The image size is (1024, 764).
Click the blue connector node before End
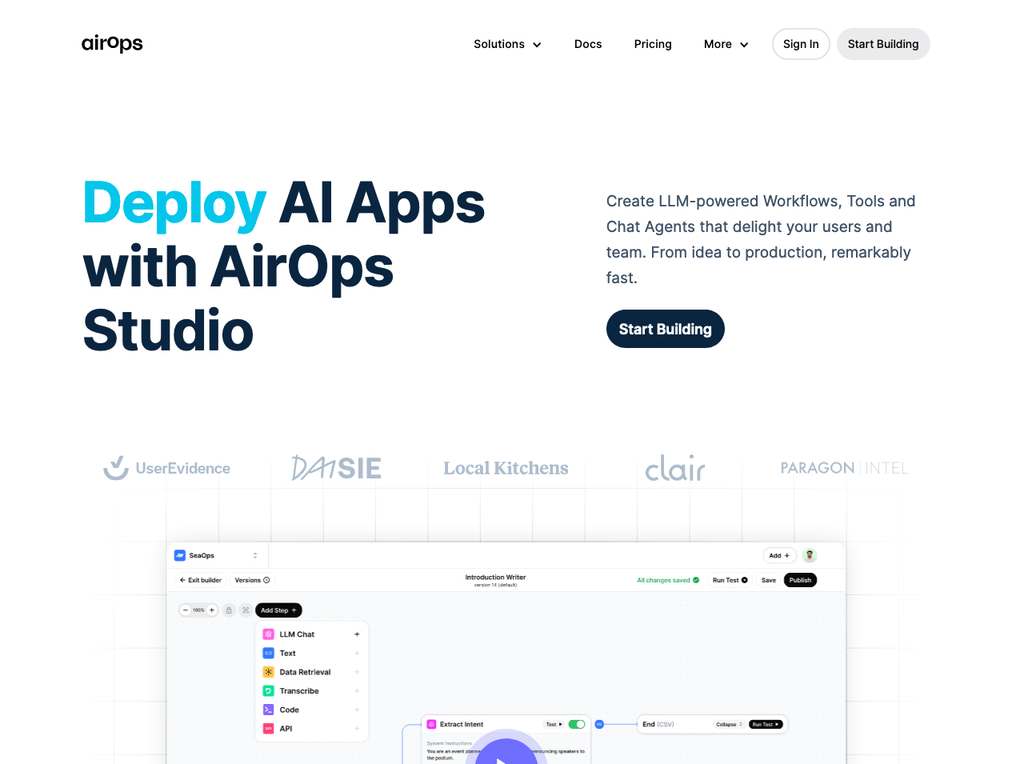pyautogui.click(x=600, y=724)
